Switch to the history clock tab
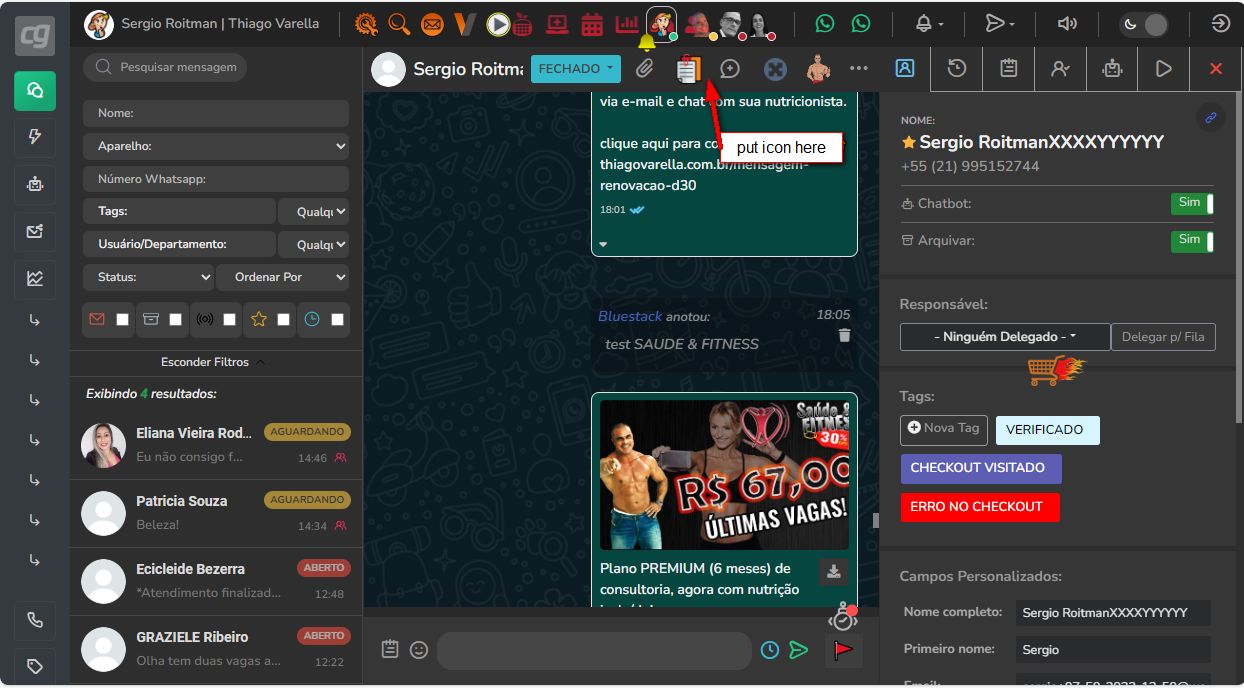Image resolution: width=1244 pixels, height=688 pixels. click(x=957, y=69)
